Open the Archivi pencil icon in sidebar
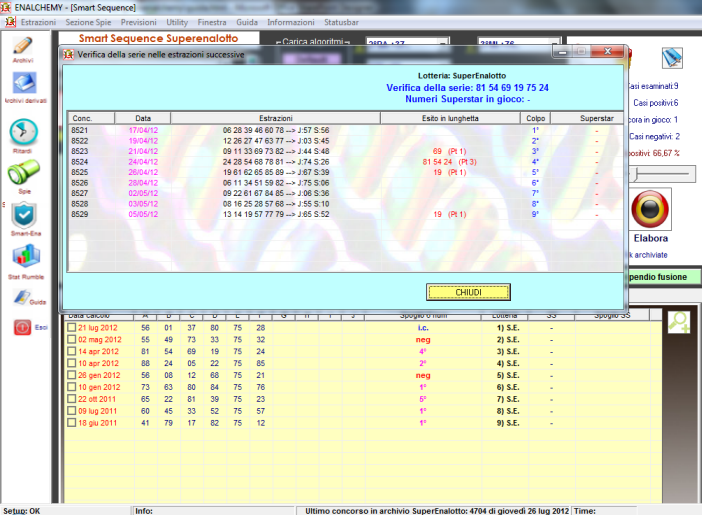This screenshot has width=702, height=515. pos(22,46)
